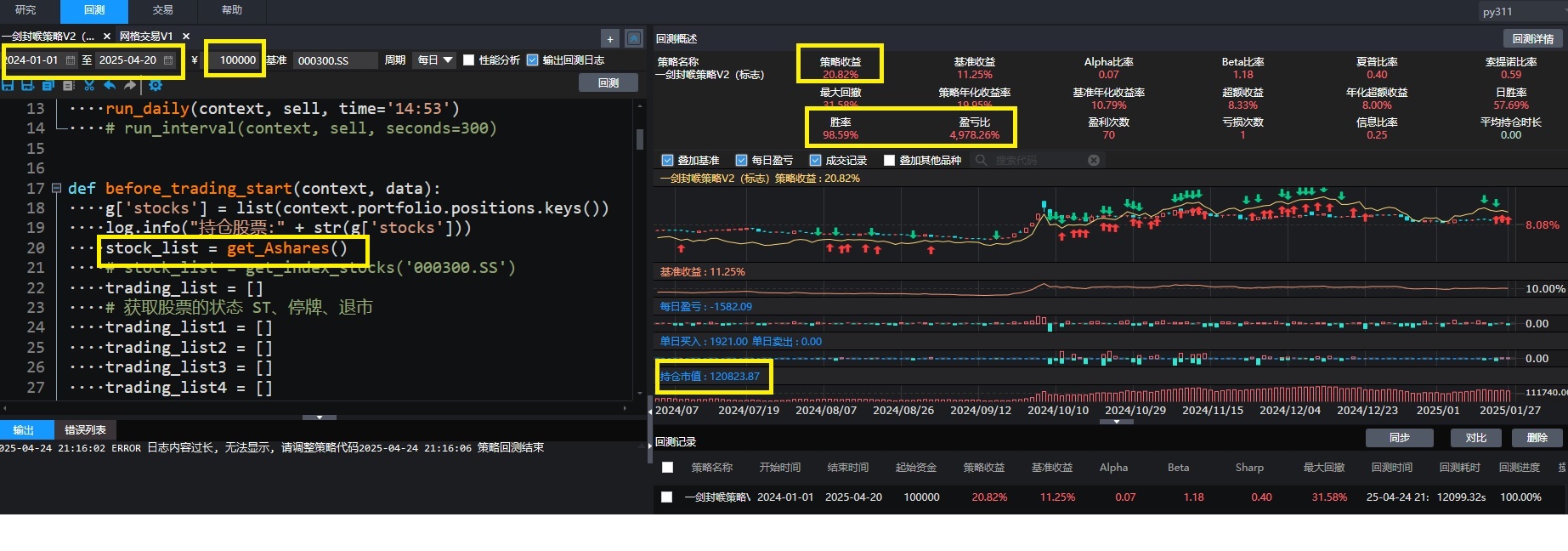Open the 周期 每日 dropdown
The height and width of the screenshot is (551, 1568).
click(434, 60)
